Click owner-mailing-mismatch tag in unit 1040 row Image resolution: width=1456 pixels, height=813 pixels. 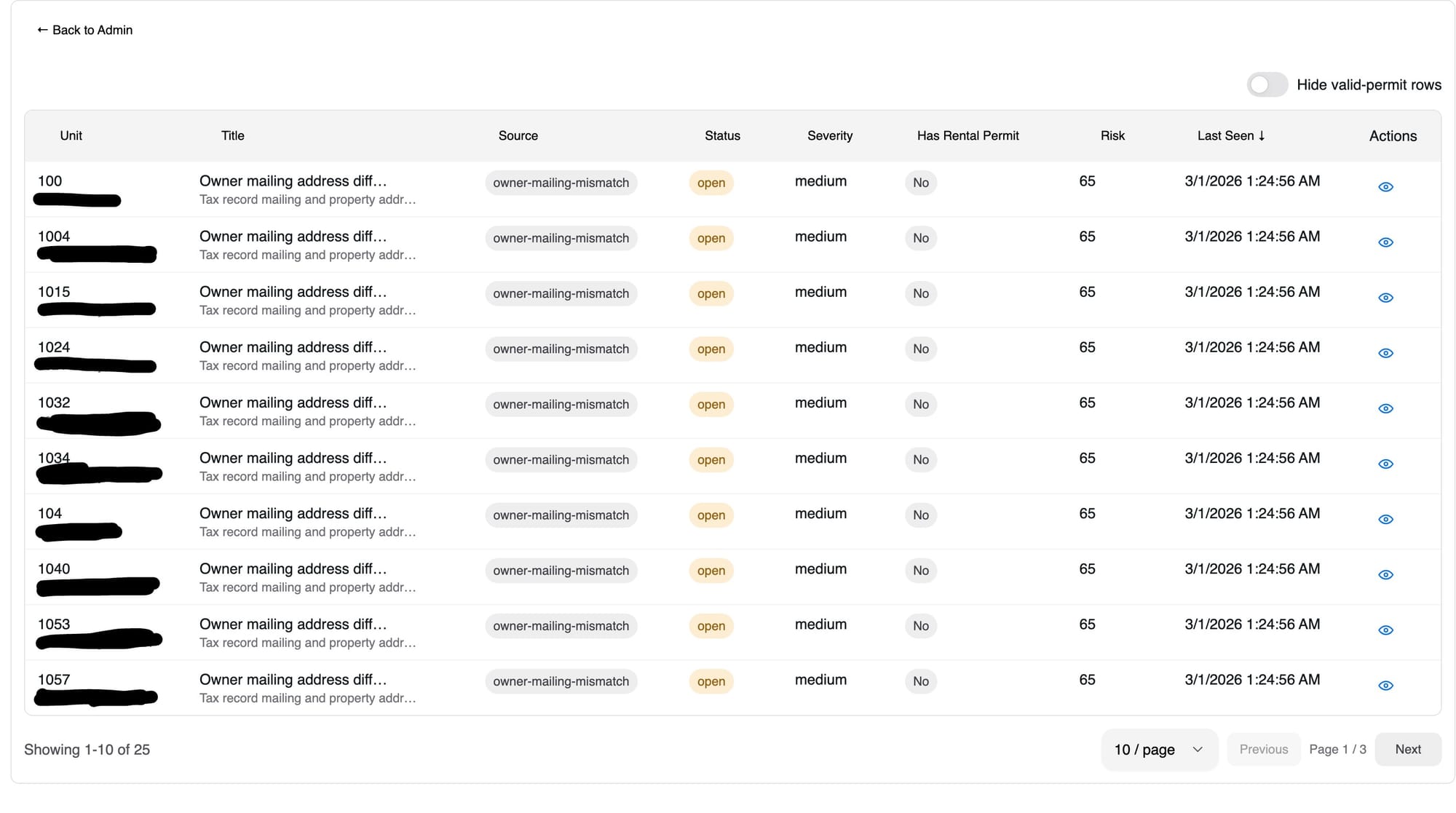(x=561, y=571)
